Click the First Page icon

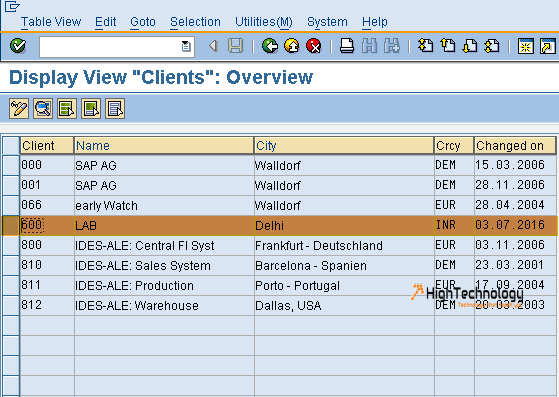[x=426, y=46]
